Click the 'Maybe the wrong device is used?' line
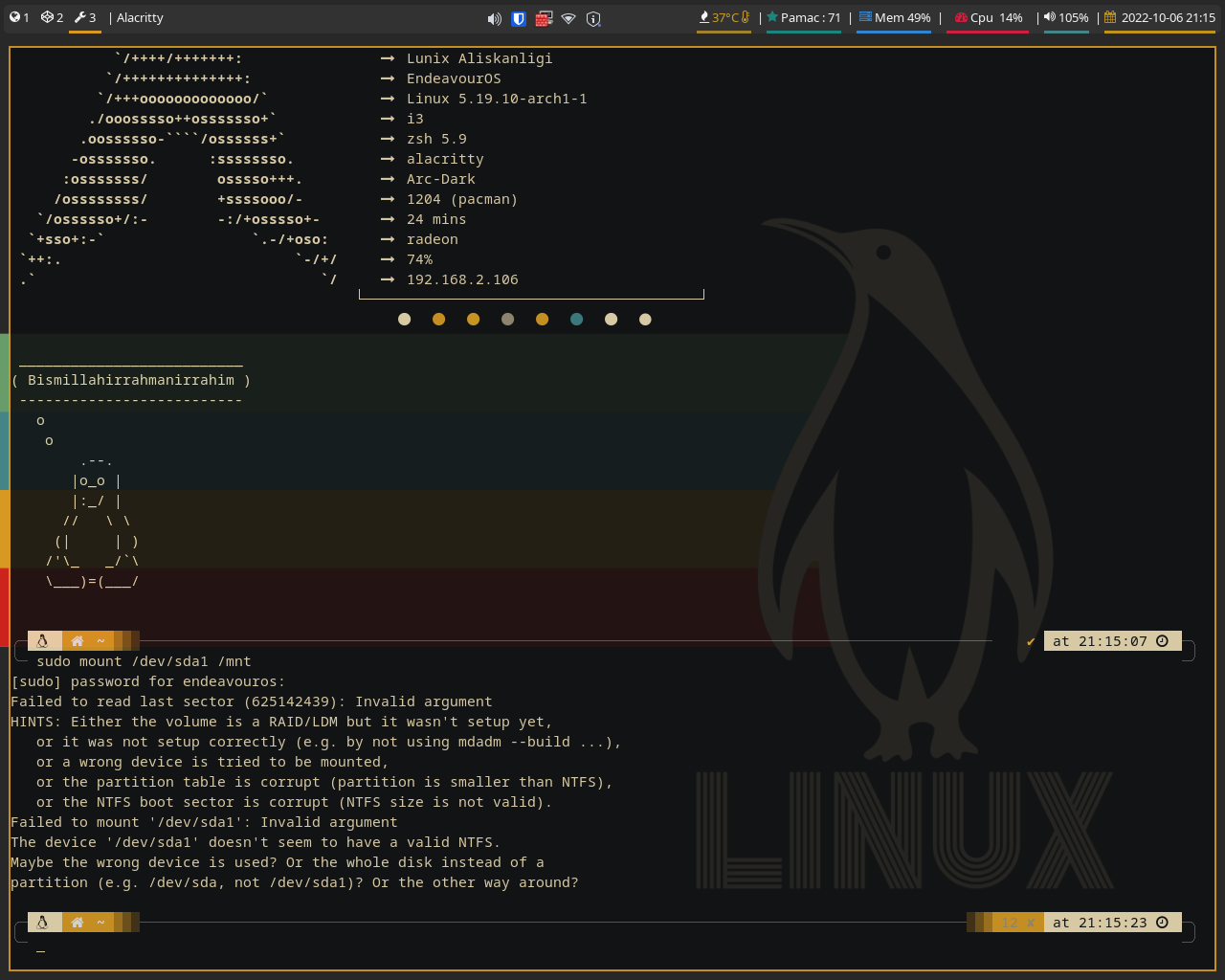 278,862
